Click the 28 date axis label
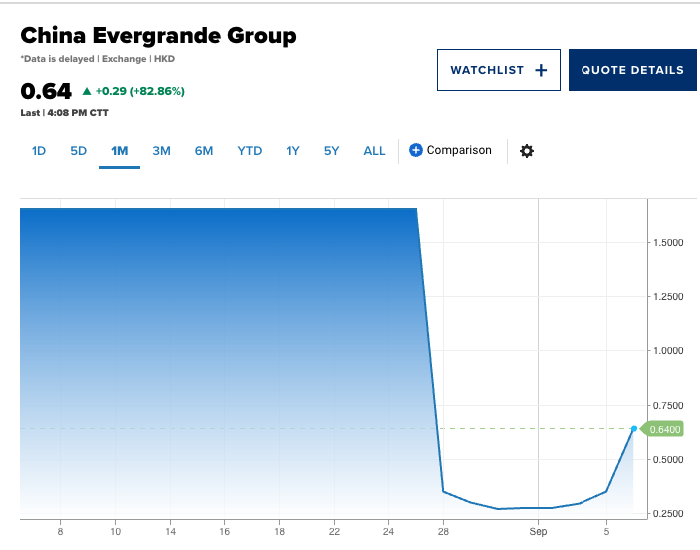 443,531
